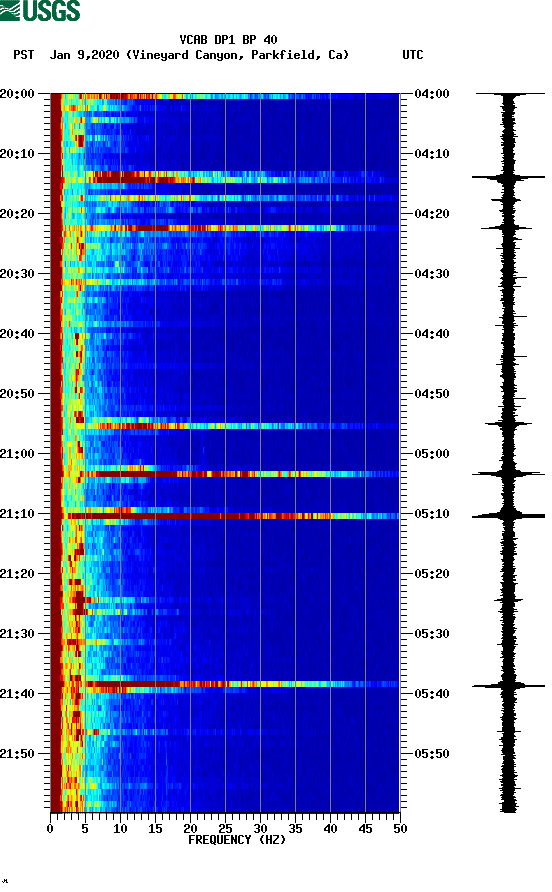
Task: Click the '21:00' PST time label
Action: [18, 454]
